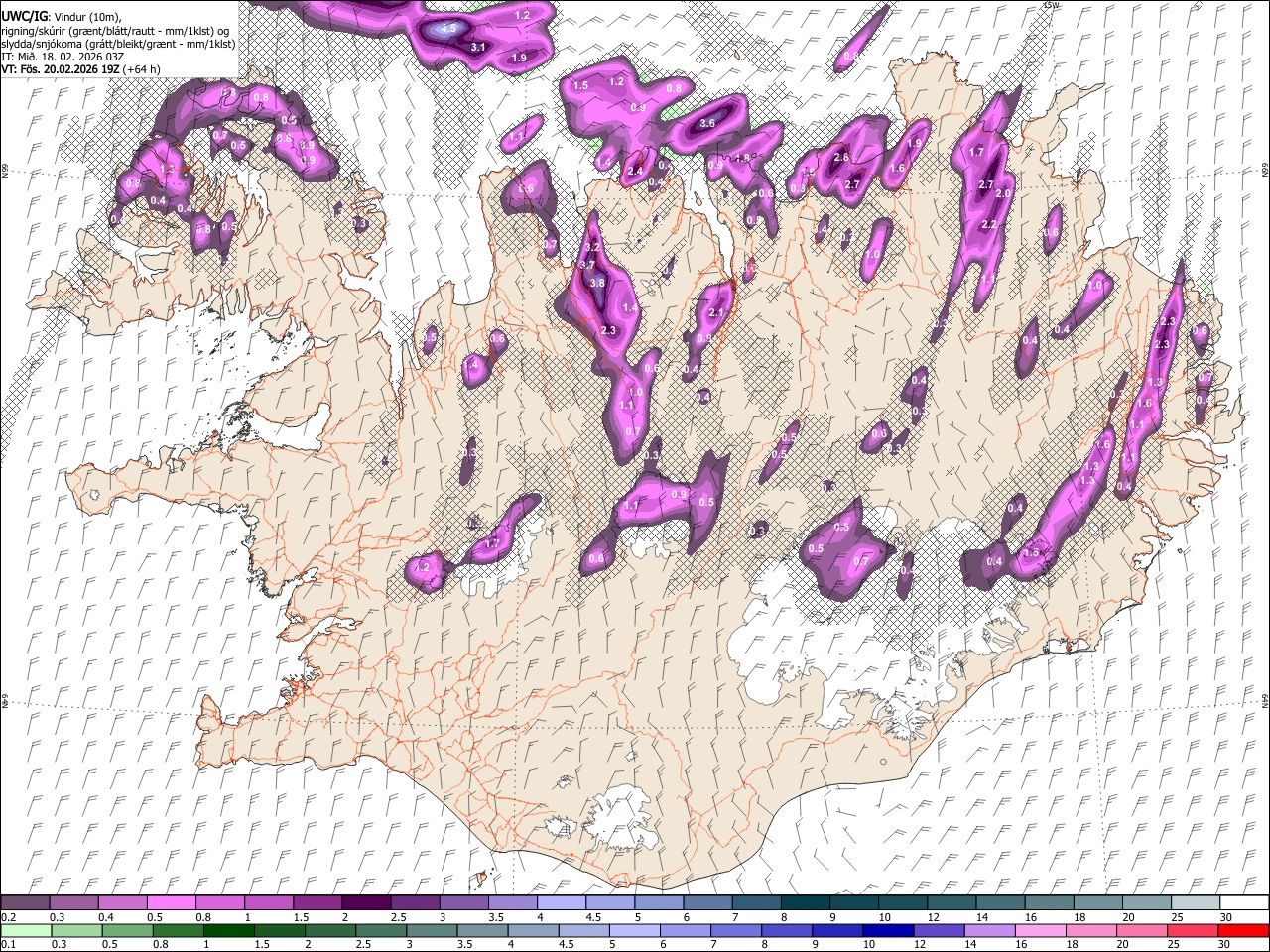The height and width of the screenshot is (952, 1270).
Task: Click the 66N latitude label on right edge
Action: pyautogui.click(x=1265, y=171)
